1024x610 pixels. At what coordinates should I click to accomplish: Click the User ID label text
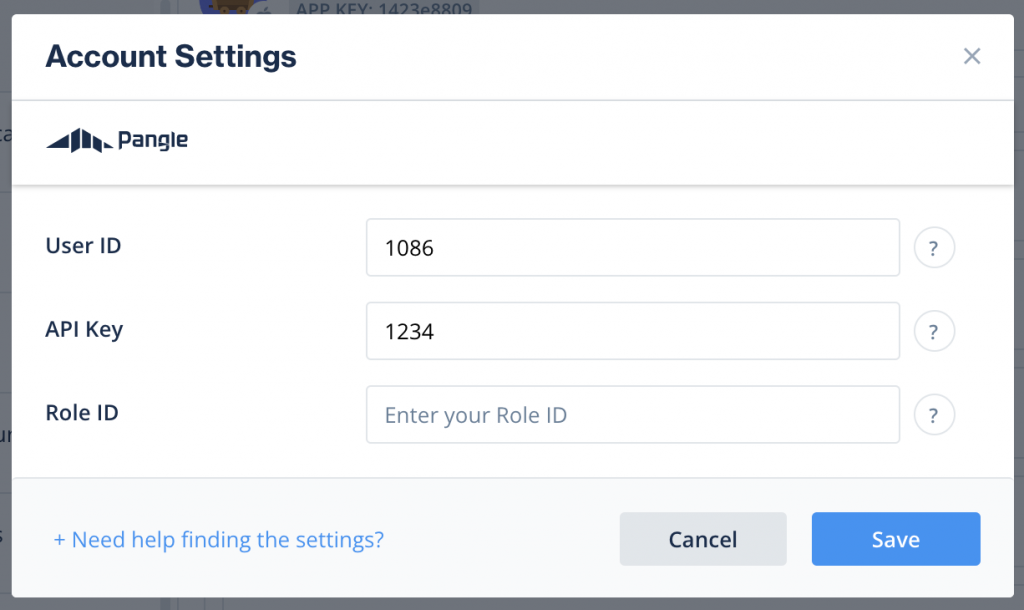[84, 245]
